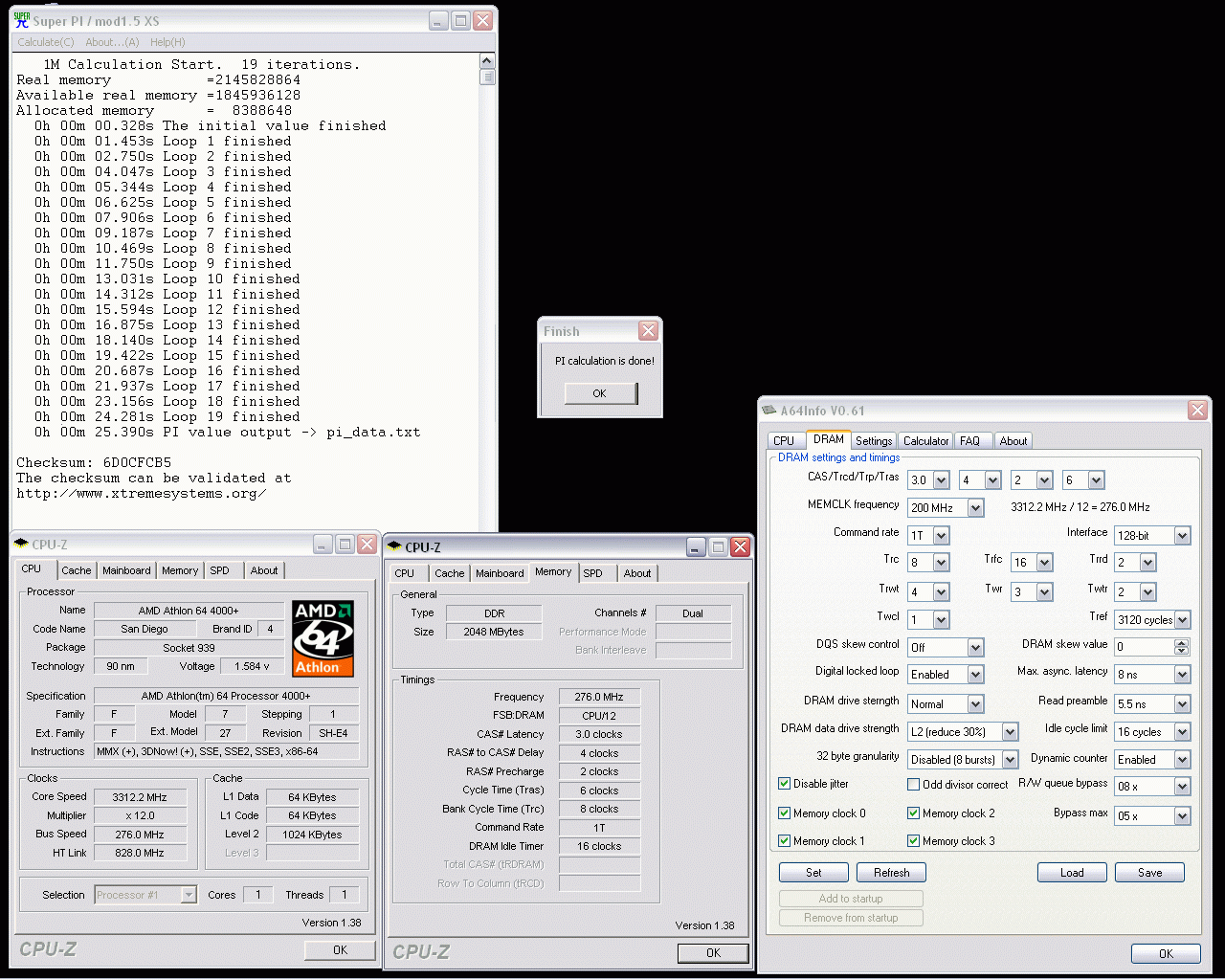Open R/W queue bypass dropdown
The height and width of the screenshot is (980, 1225).
pyautogui.click(x=1182, y=787)
